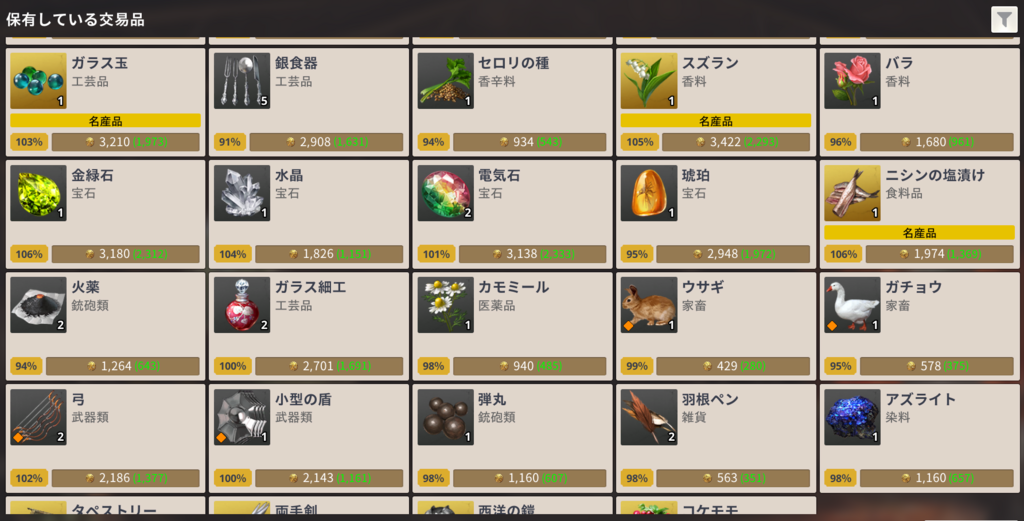Screen dimensions: 1024x521
Task: Tap the 銀食器 silverware icon
Action: (x=242, y=81)
